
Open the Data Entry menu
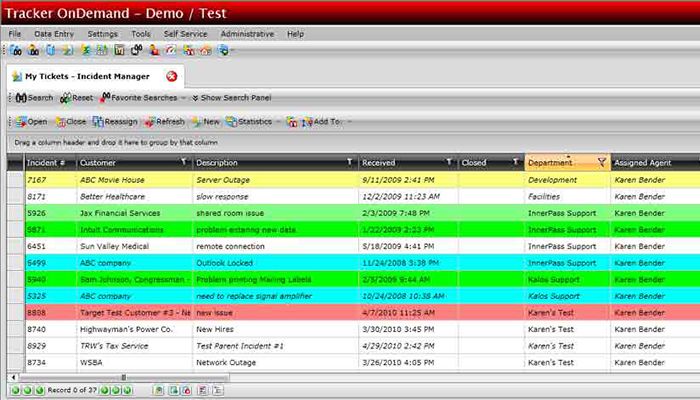(x=54, y=34)
